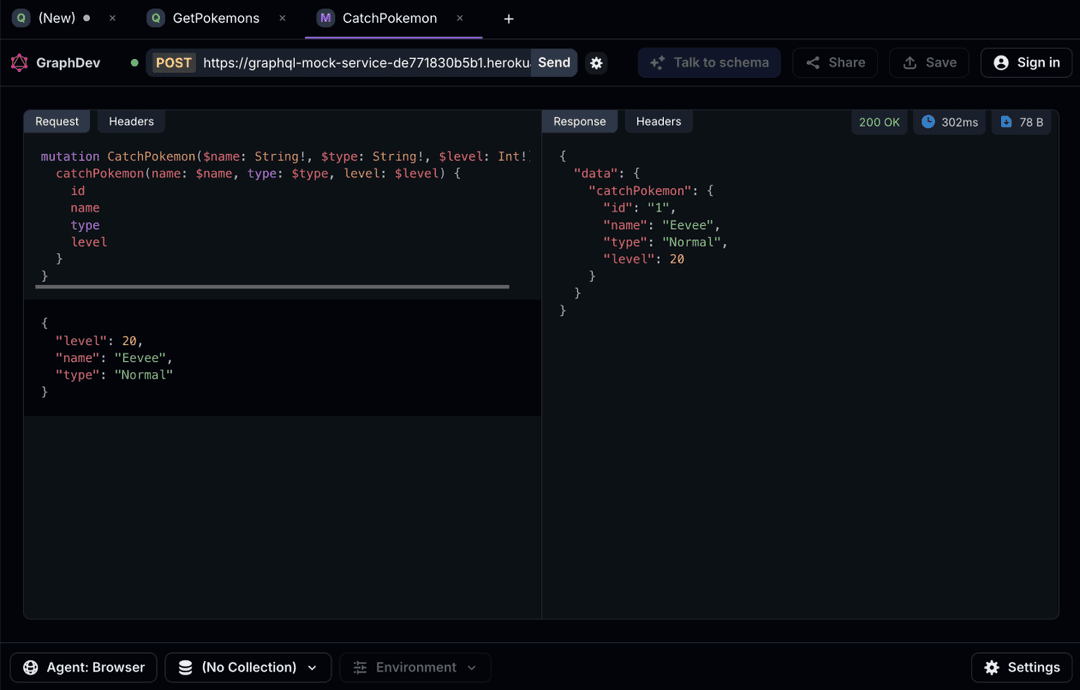
Task: Open request settings gear icon beside Send
Action: pyautogui.click(x=596, y=63)
